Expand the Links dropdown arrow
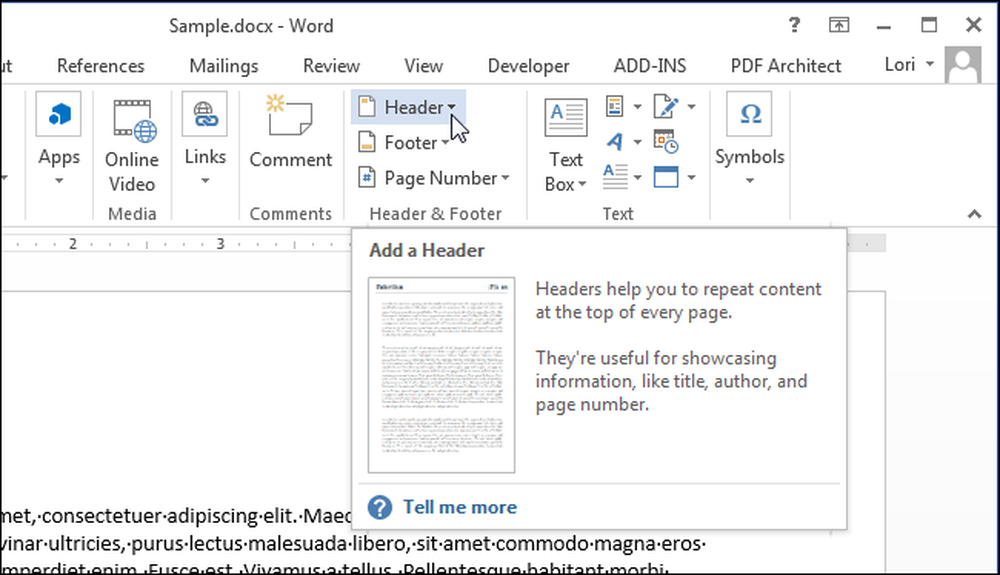 [x=205, y=181]
